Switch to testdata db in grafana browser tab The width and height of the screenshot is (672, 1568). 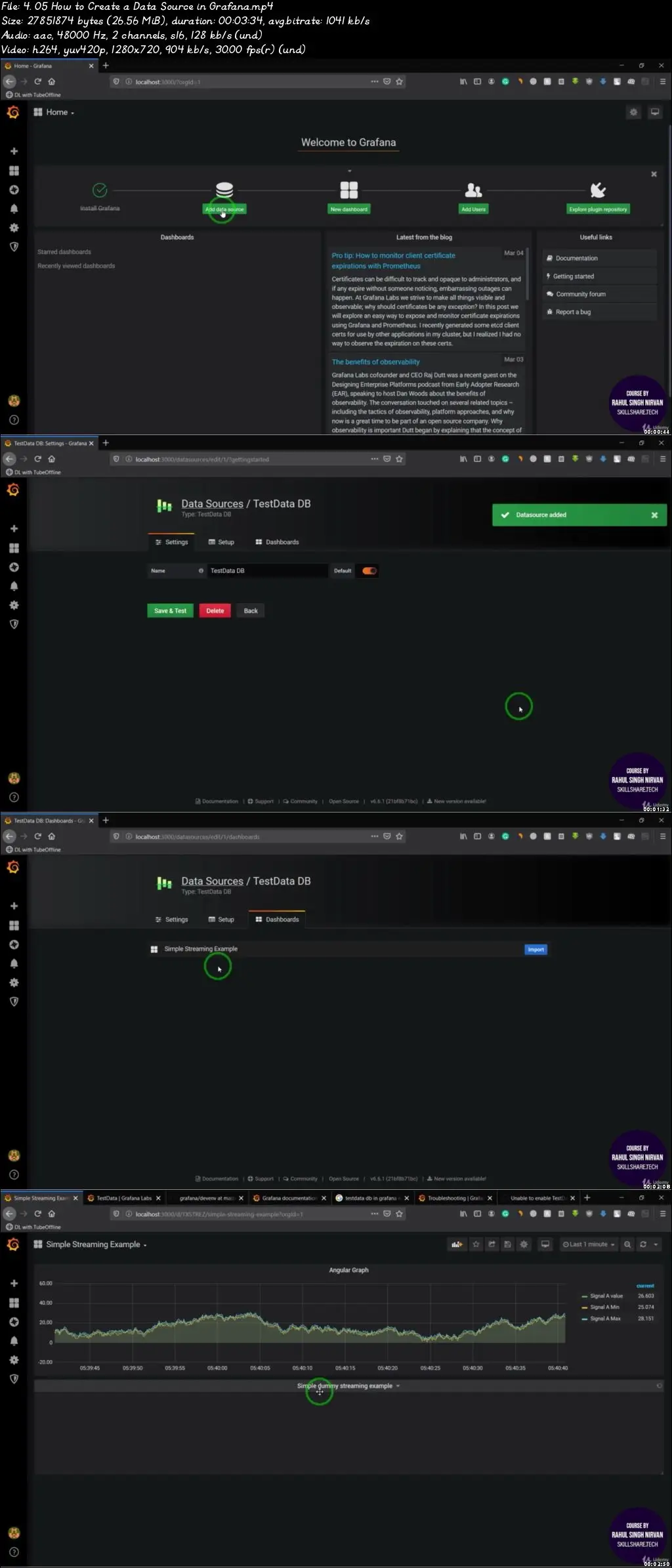point(372,1198)
